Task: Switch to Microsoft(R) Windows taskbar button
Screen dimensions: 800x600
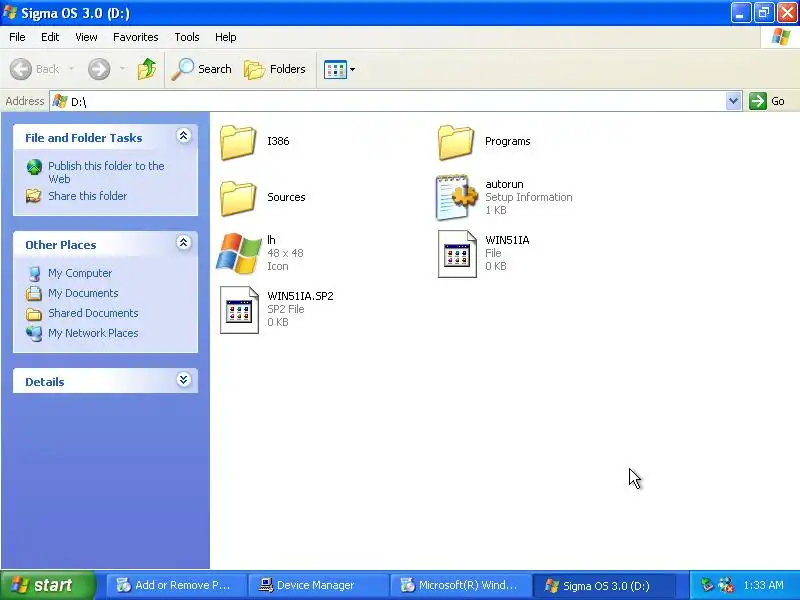Action: coord(461,585)
